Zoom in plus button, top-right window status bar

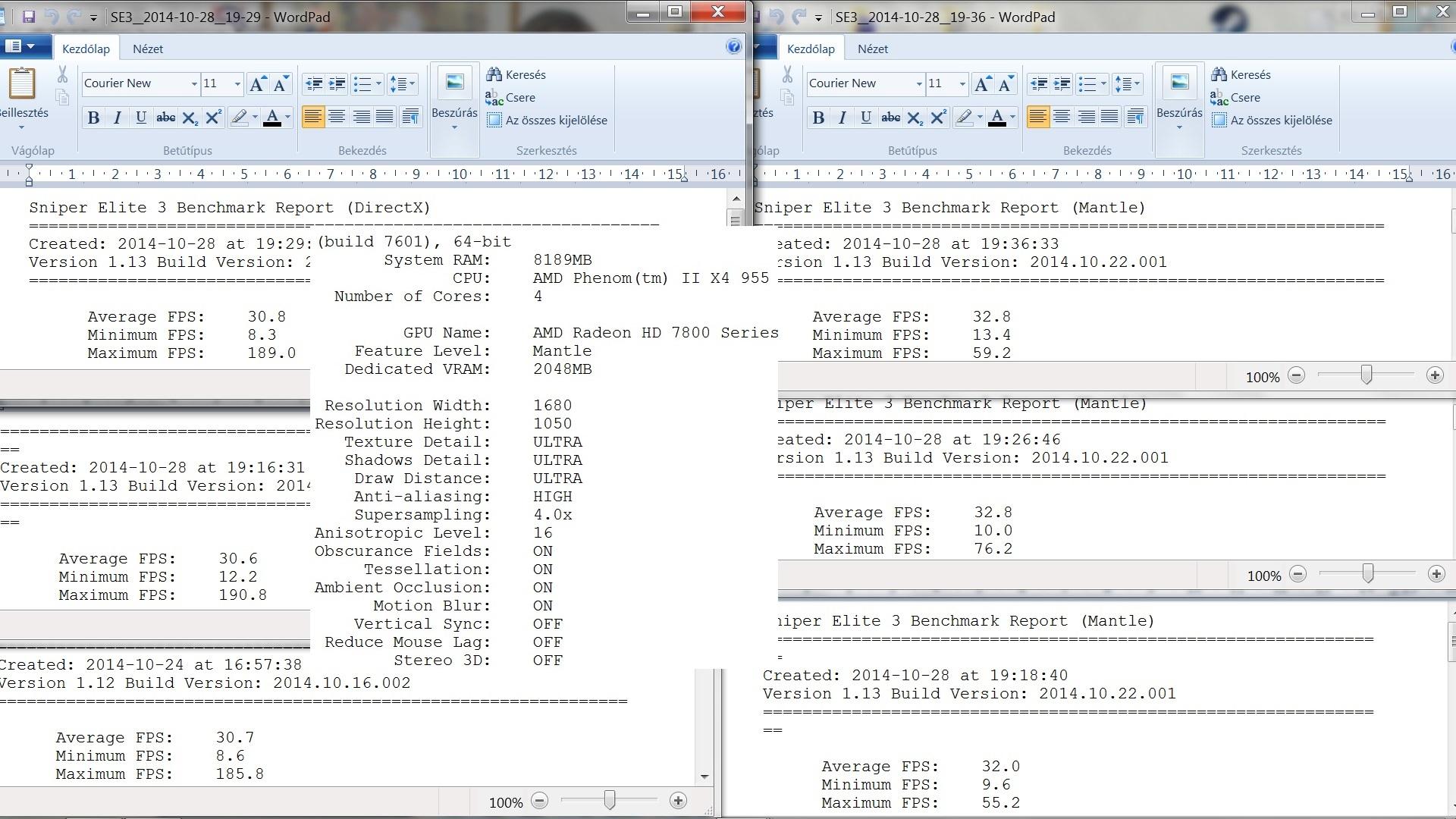click(1434, 375)
